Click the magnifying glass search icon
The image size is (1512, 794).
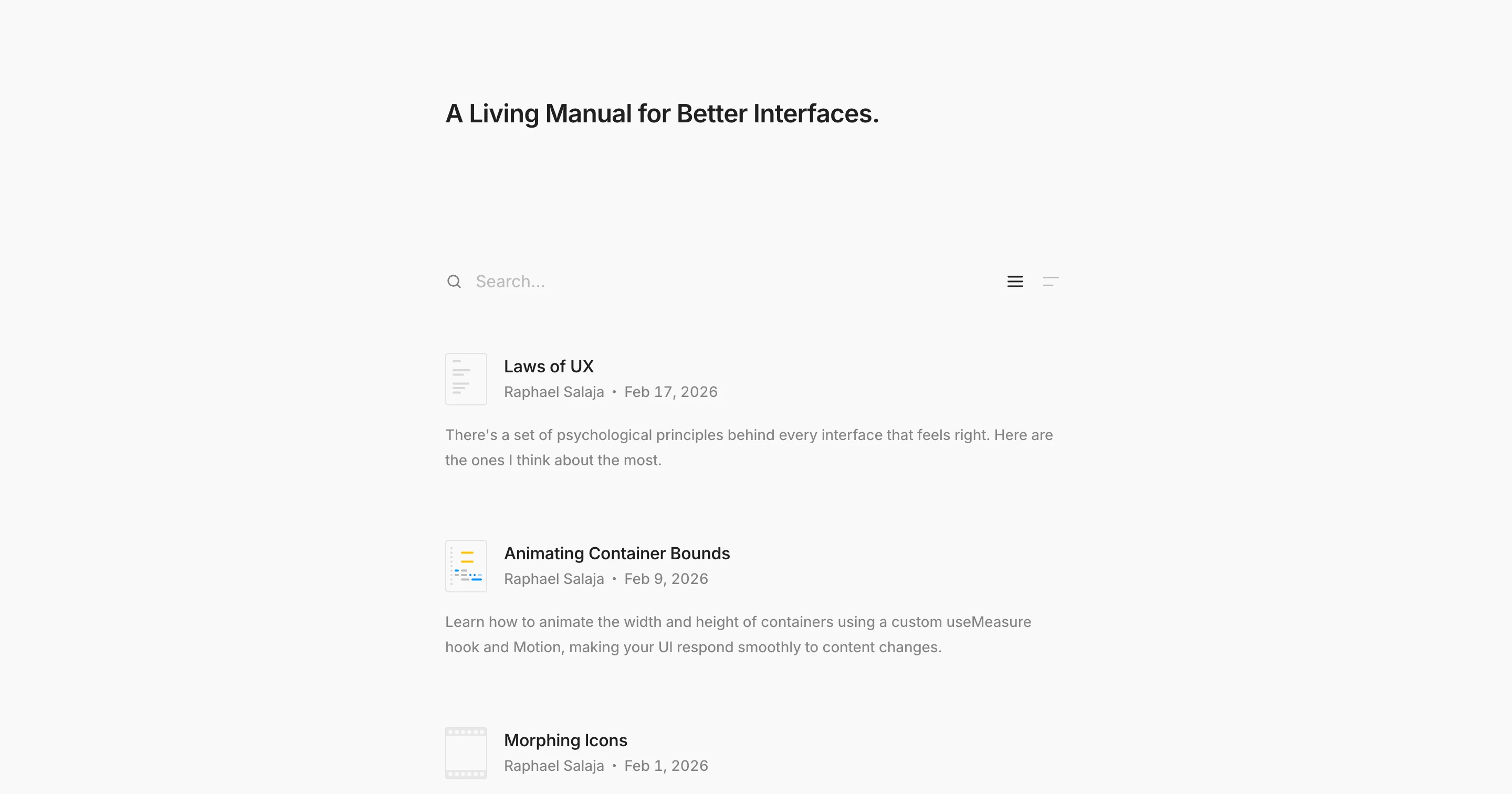point(454,282)
